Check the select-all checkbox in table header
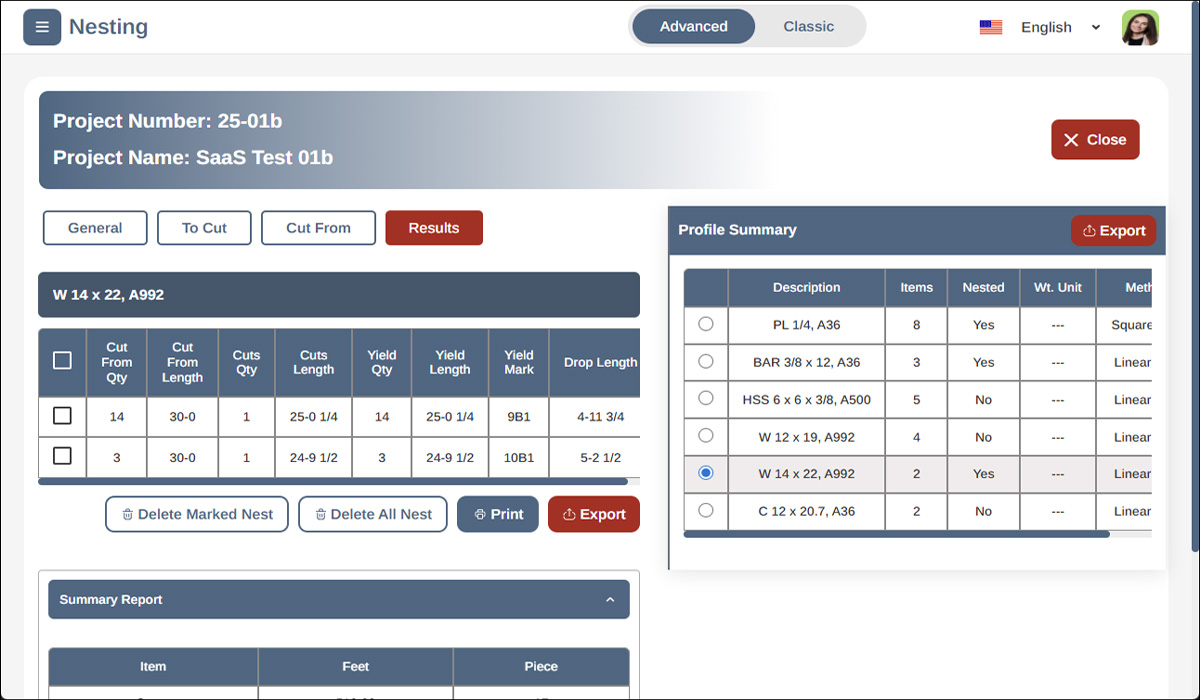 coord(62,360)
